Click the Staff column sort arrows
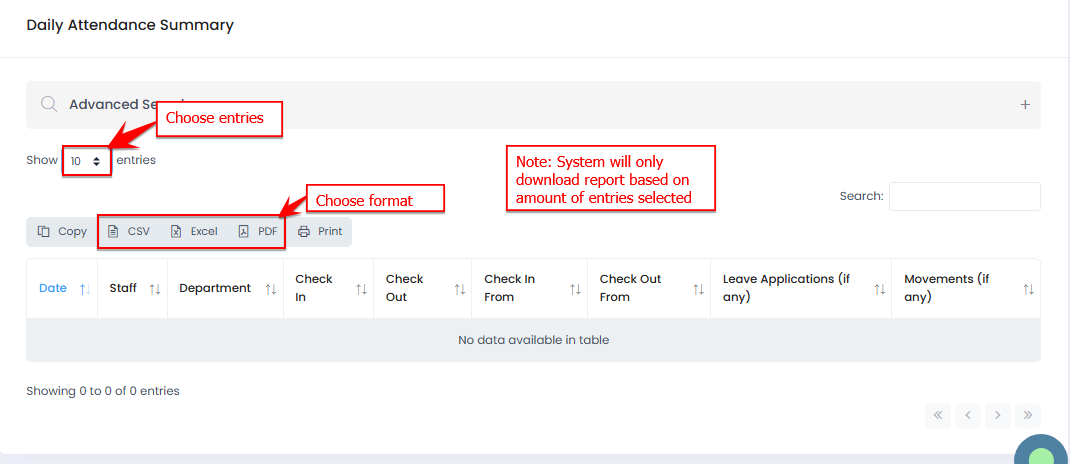Screen dimensions: 1070x464 (x=155, y=289)
